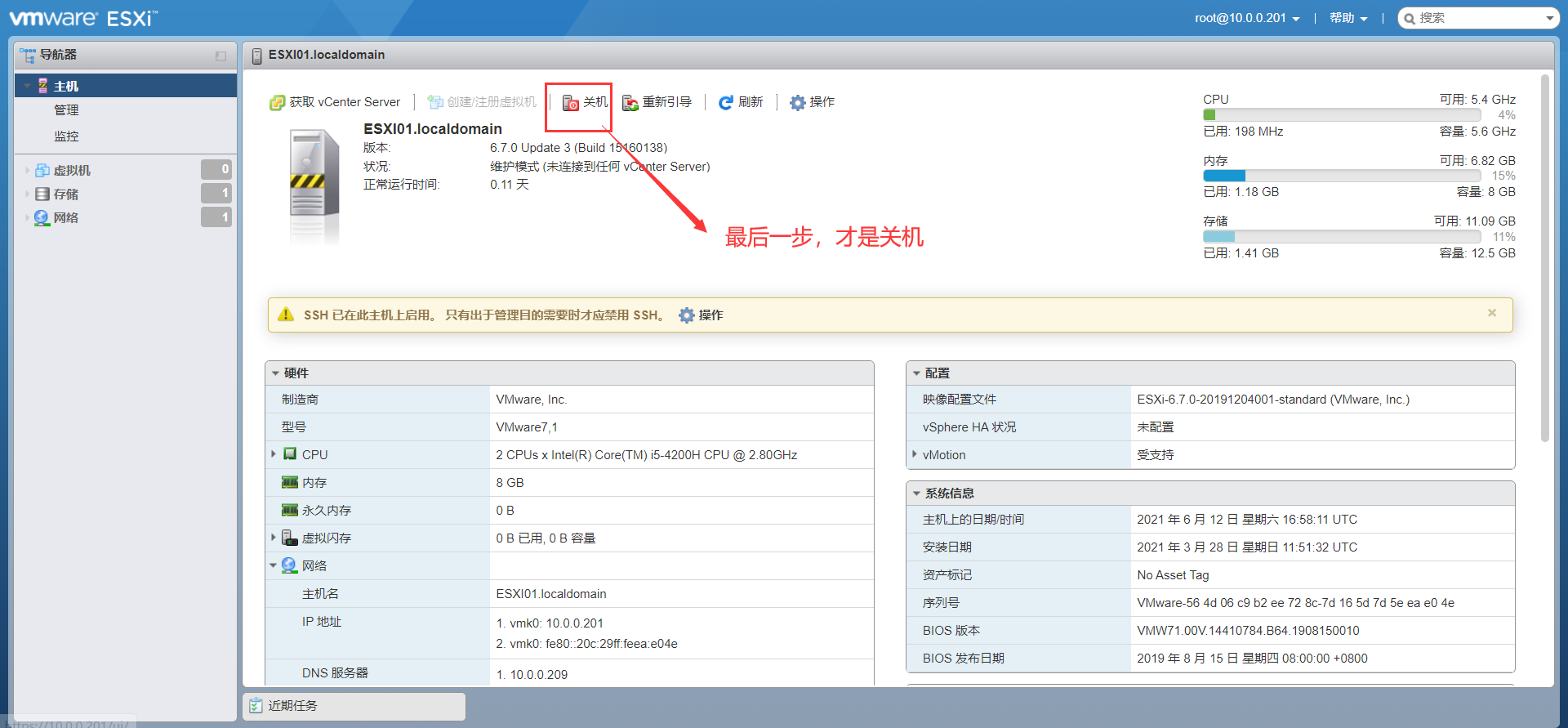Select the image profile ESXi-6.7.0 value
The height and width of the screenshot is (728, 1568).
pyautogui.click(x=1273, y=400)
